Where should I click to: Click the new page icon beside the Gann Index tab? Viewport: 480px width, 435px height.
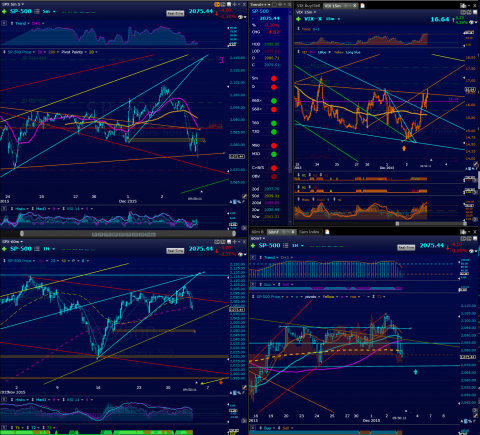[327, 232]
